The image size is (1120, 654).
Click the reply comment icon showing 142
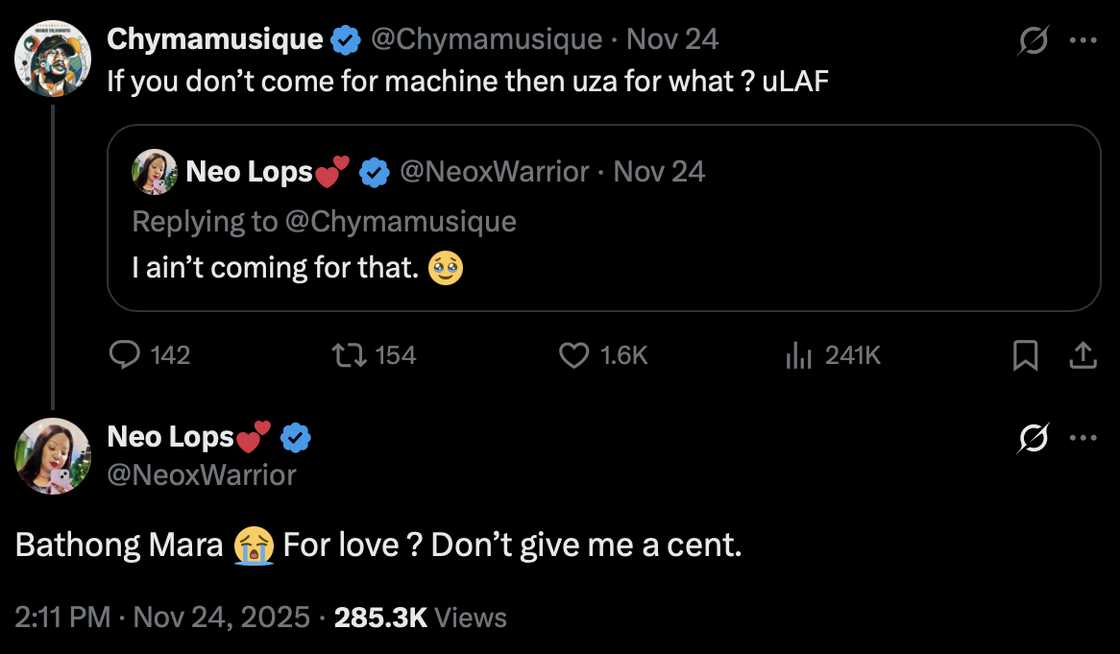(x=124, y=355)
